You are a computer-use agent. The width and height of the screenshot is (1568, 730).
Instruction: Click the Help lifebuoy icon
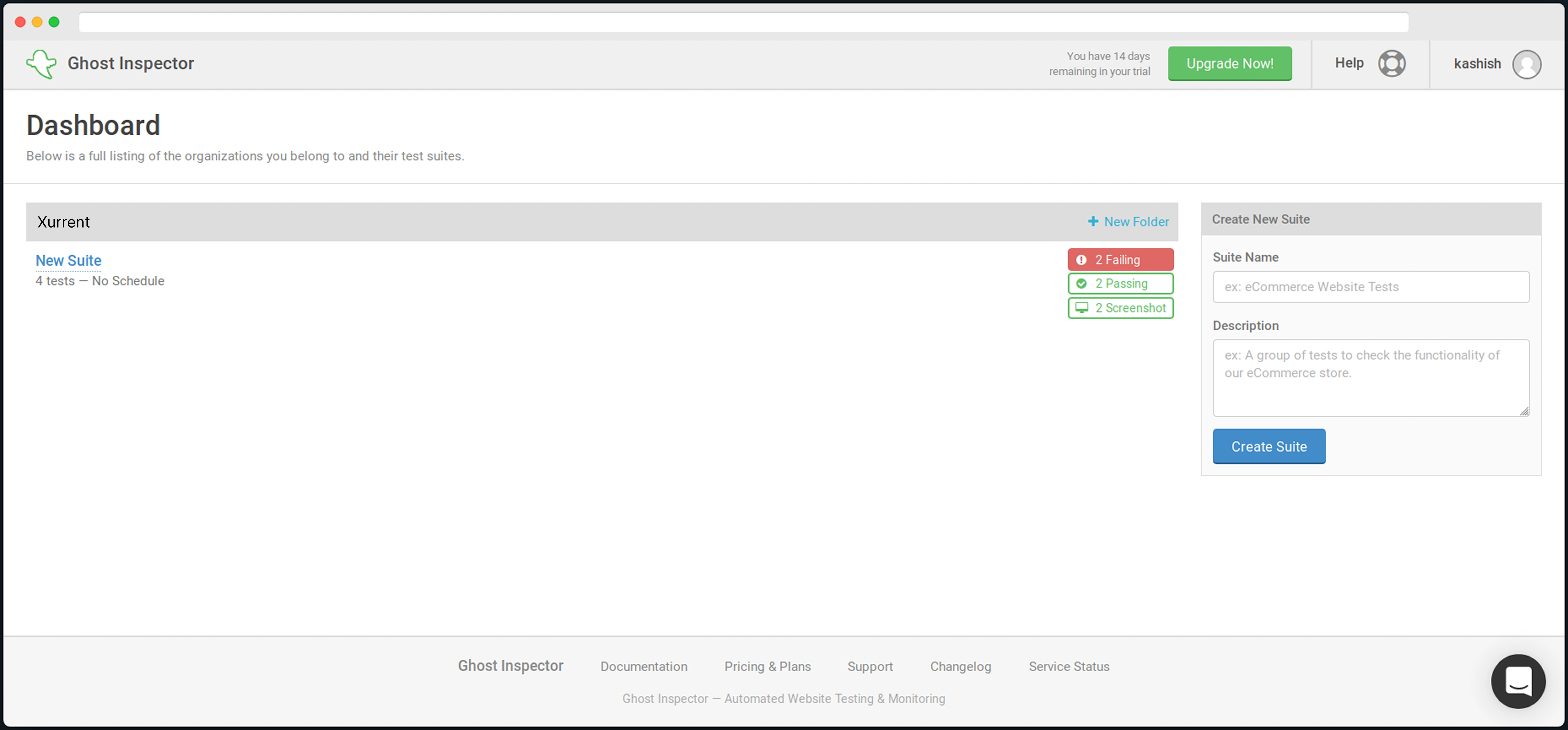pos(1391,63)
